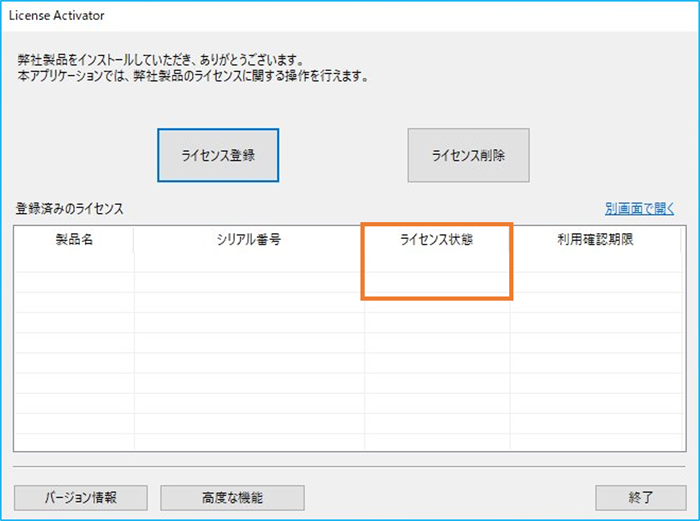Screen dimensions: 700x521
Task: Click the divider between 製品名 and シリアル番号 headers
Action: coord(134,241)
